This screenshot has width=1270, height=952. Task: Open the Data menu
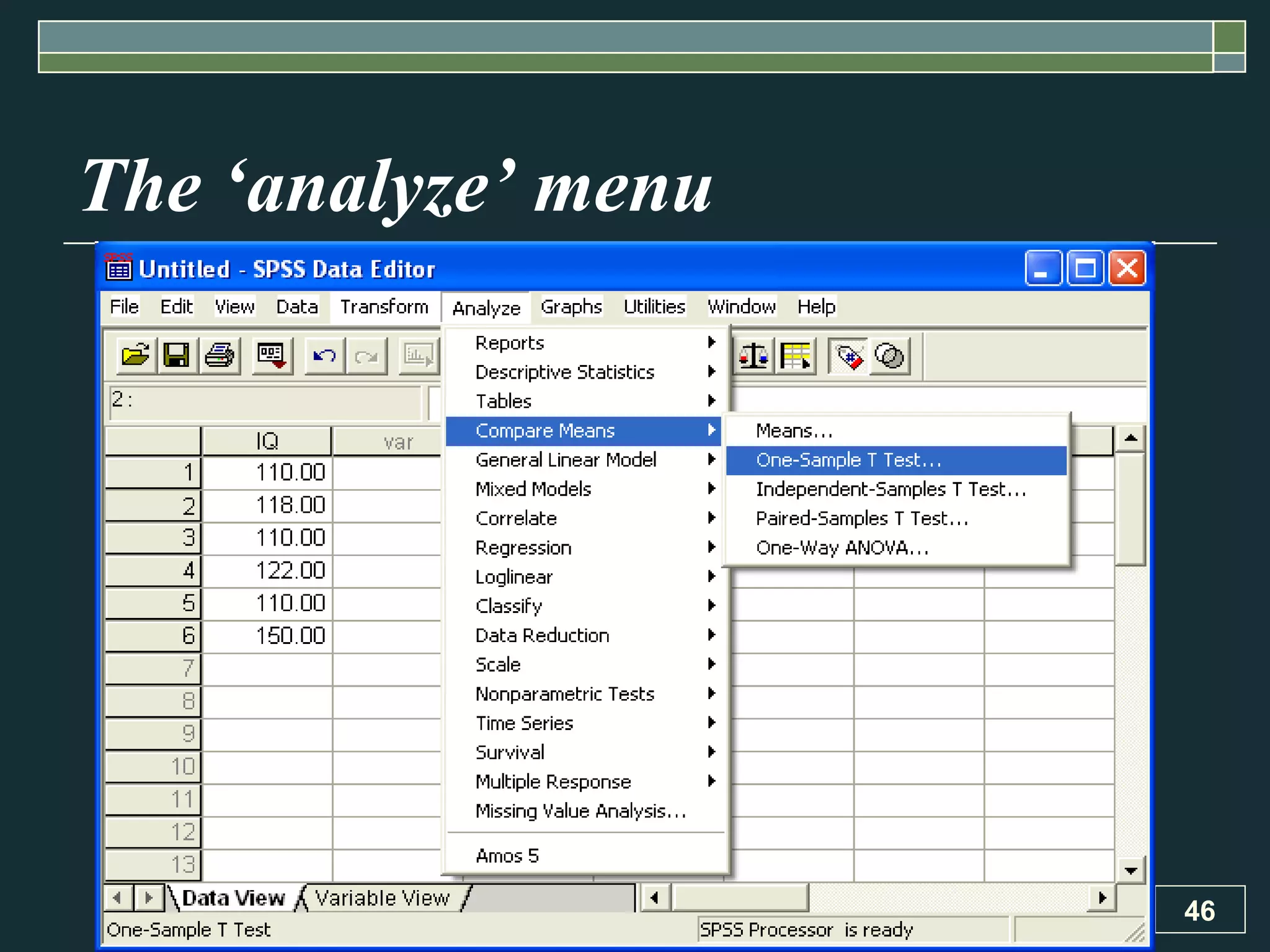click(x=297, y=307)
